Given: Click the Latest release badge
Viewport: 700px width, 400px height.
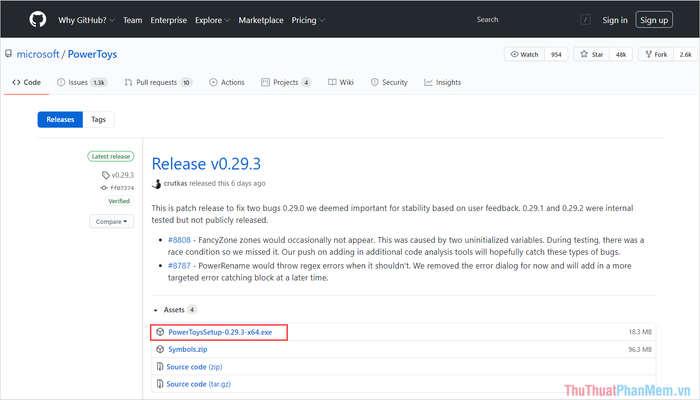Looking at the screenshot, I should (111, 156).
